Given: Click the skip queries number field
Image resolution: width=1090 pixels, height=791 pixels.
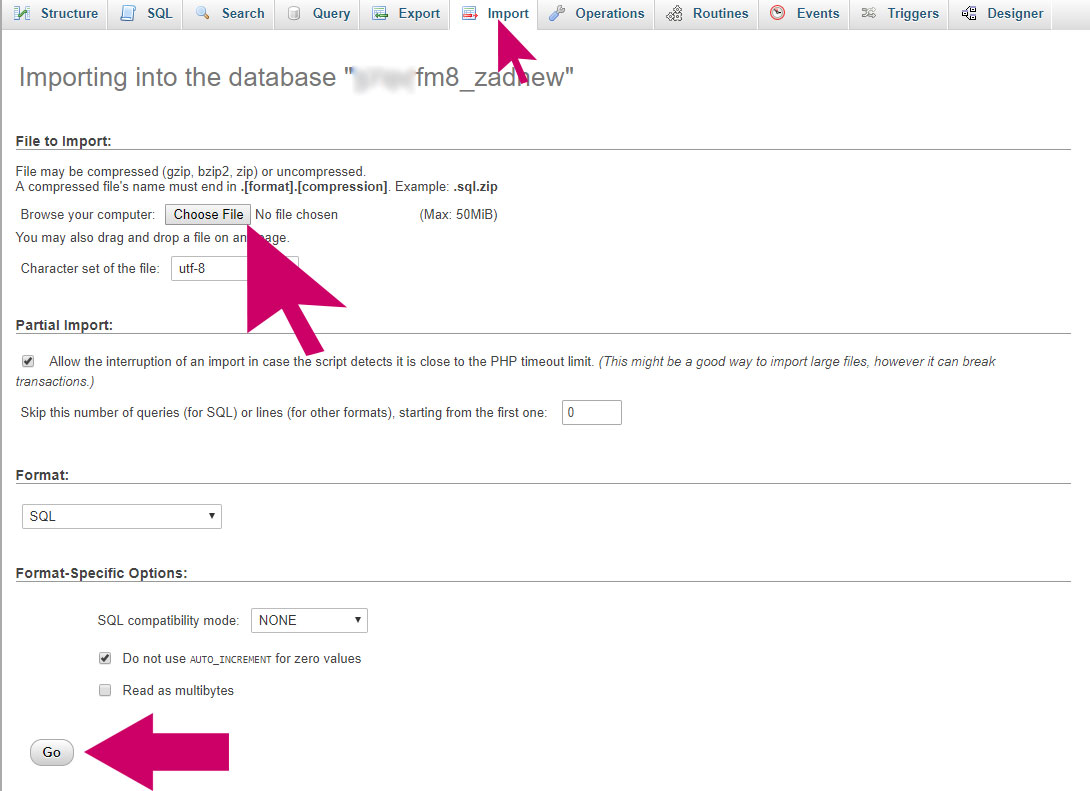Looking at the screenshot, I should (591, 412).
